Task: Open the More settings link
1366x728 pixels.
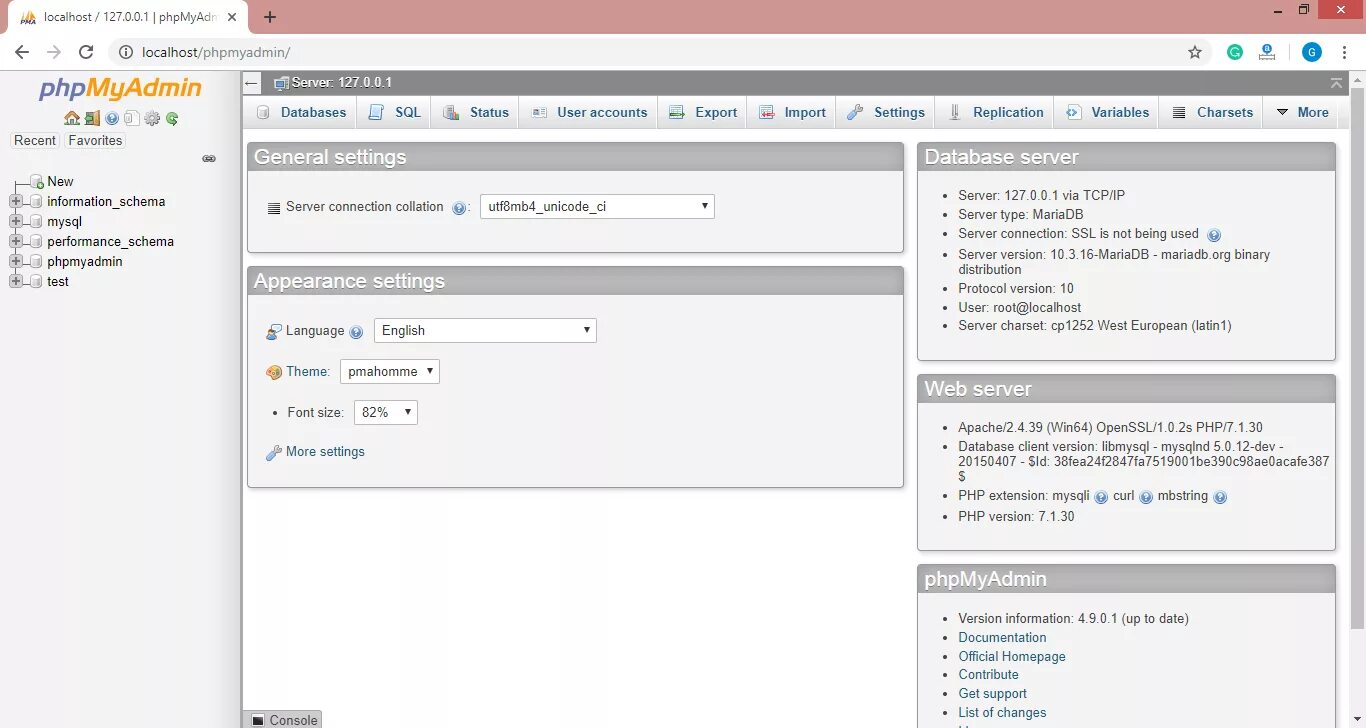Action: pyautogui.click(x=325, y=452)
